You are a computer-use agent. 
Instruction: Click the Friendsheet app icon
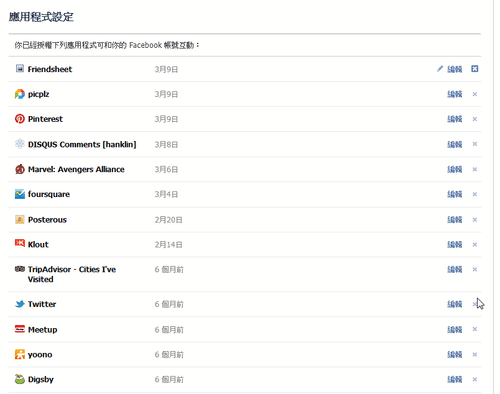tap(20, 69)
